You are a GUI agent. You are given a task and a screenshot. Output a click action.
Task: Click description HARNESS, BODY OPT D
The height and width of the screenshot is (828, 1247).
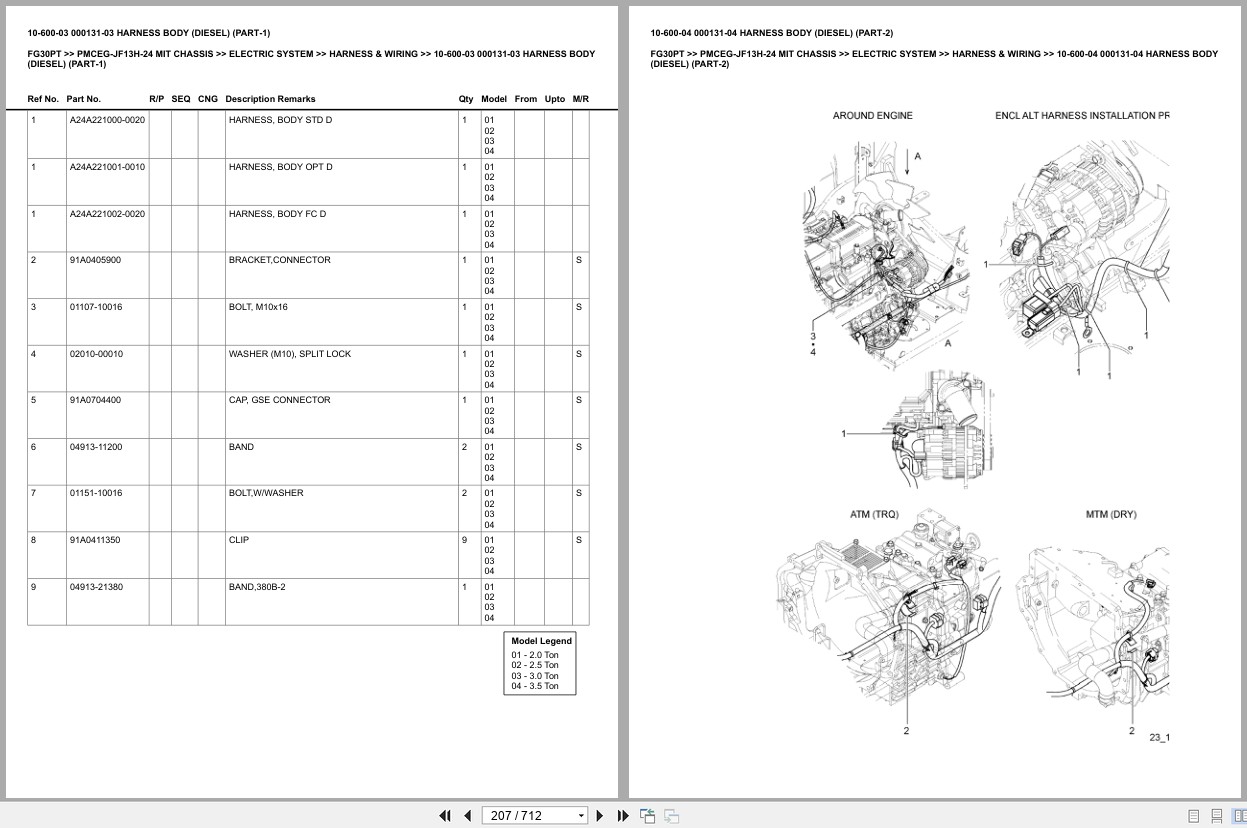(x=280, y=167)
